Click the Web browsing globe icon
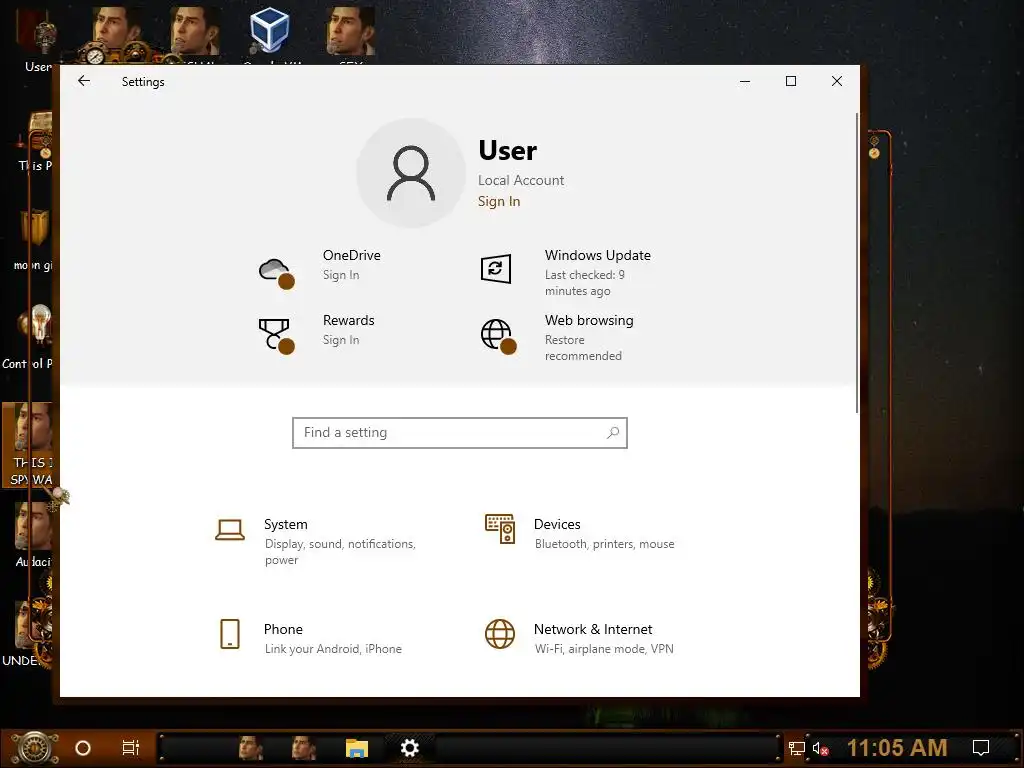The height and width of the screenshot is (768, 1024). click(498, 336)
